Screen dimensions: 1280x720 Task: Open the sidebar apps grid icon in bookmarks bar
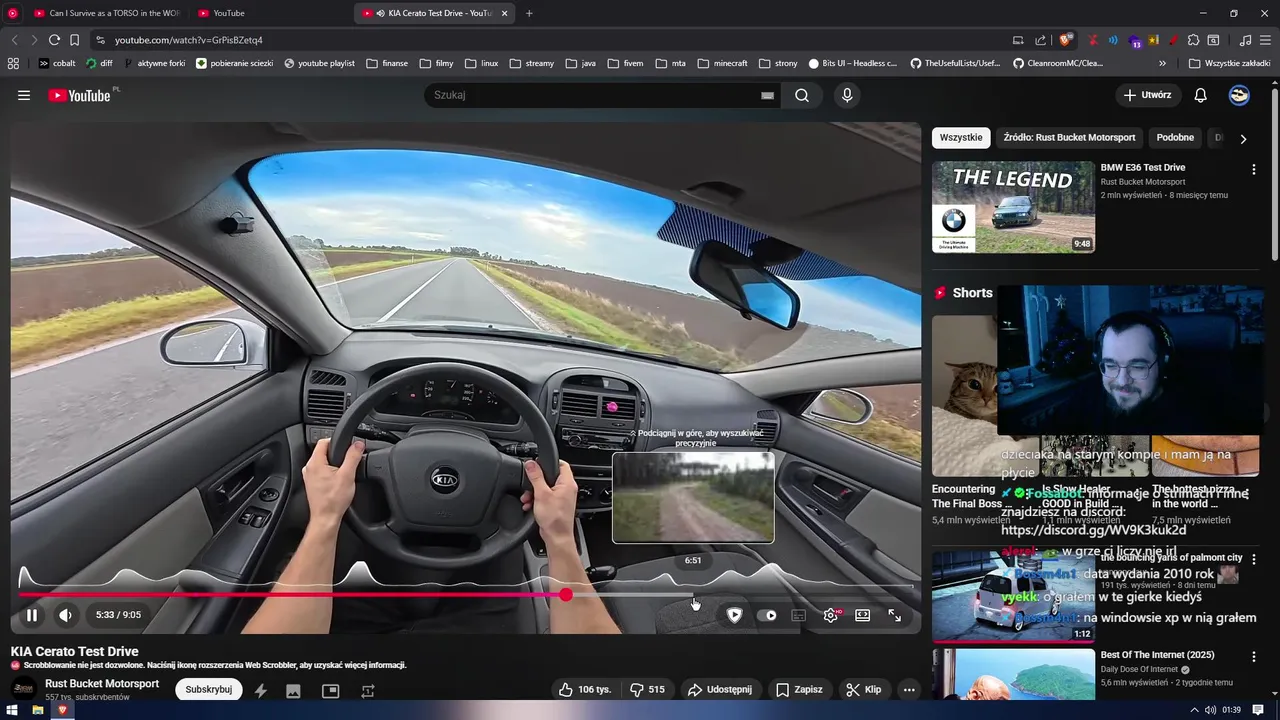(x=13, y=63)
